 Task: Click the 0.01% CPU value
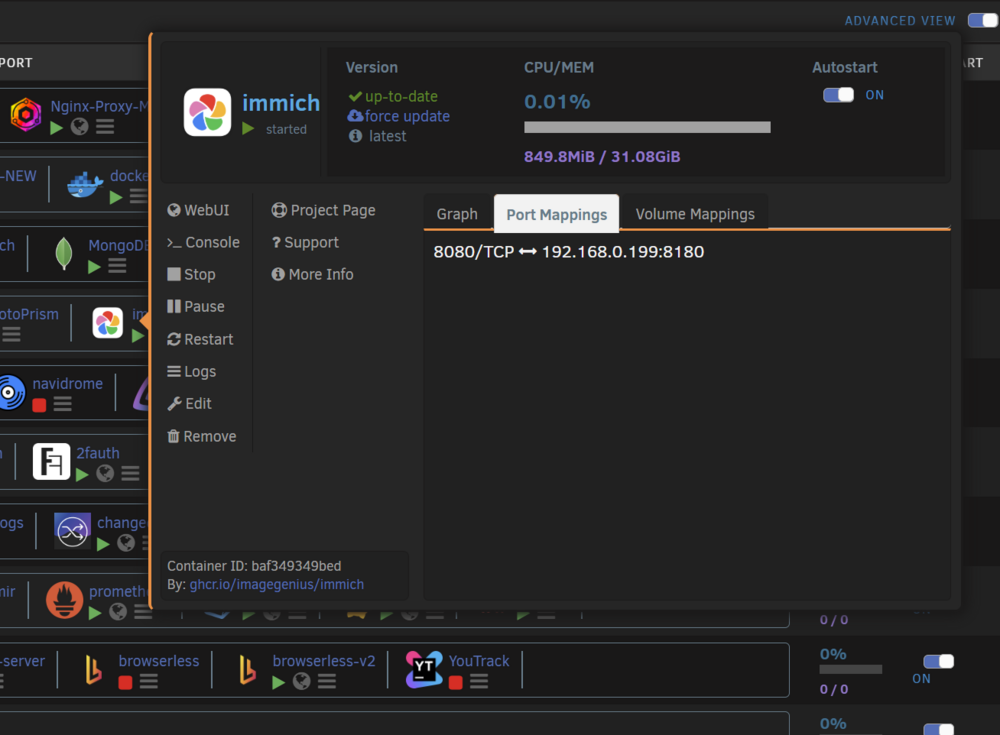pyautogui.click(x=557, y=102)
